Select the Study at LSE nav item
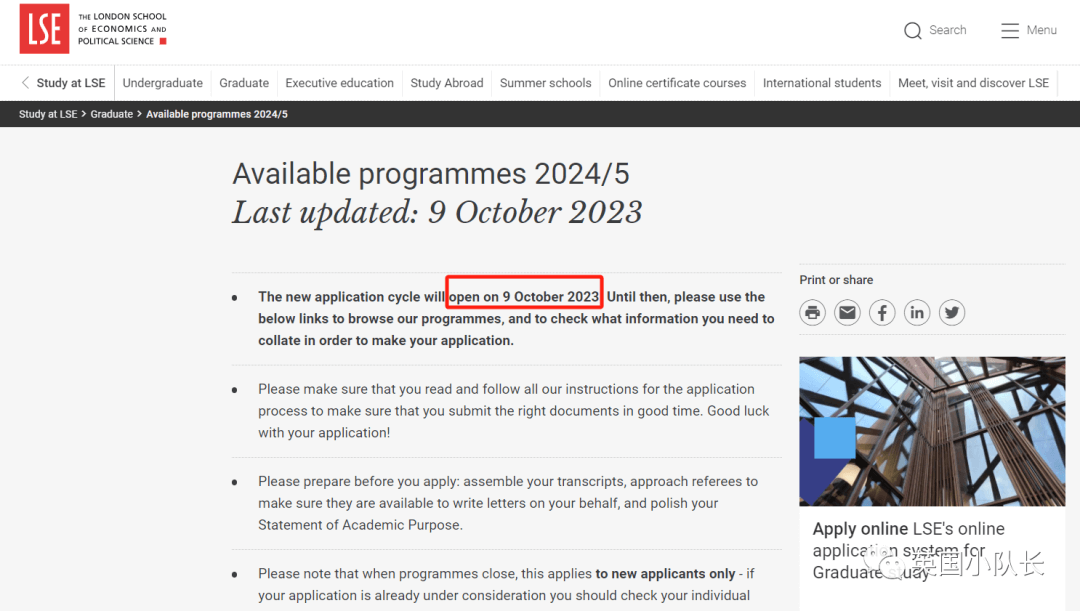 point(71,83)
